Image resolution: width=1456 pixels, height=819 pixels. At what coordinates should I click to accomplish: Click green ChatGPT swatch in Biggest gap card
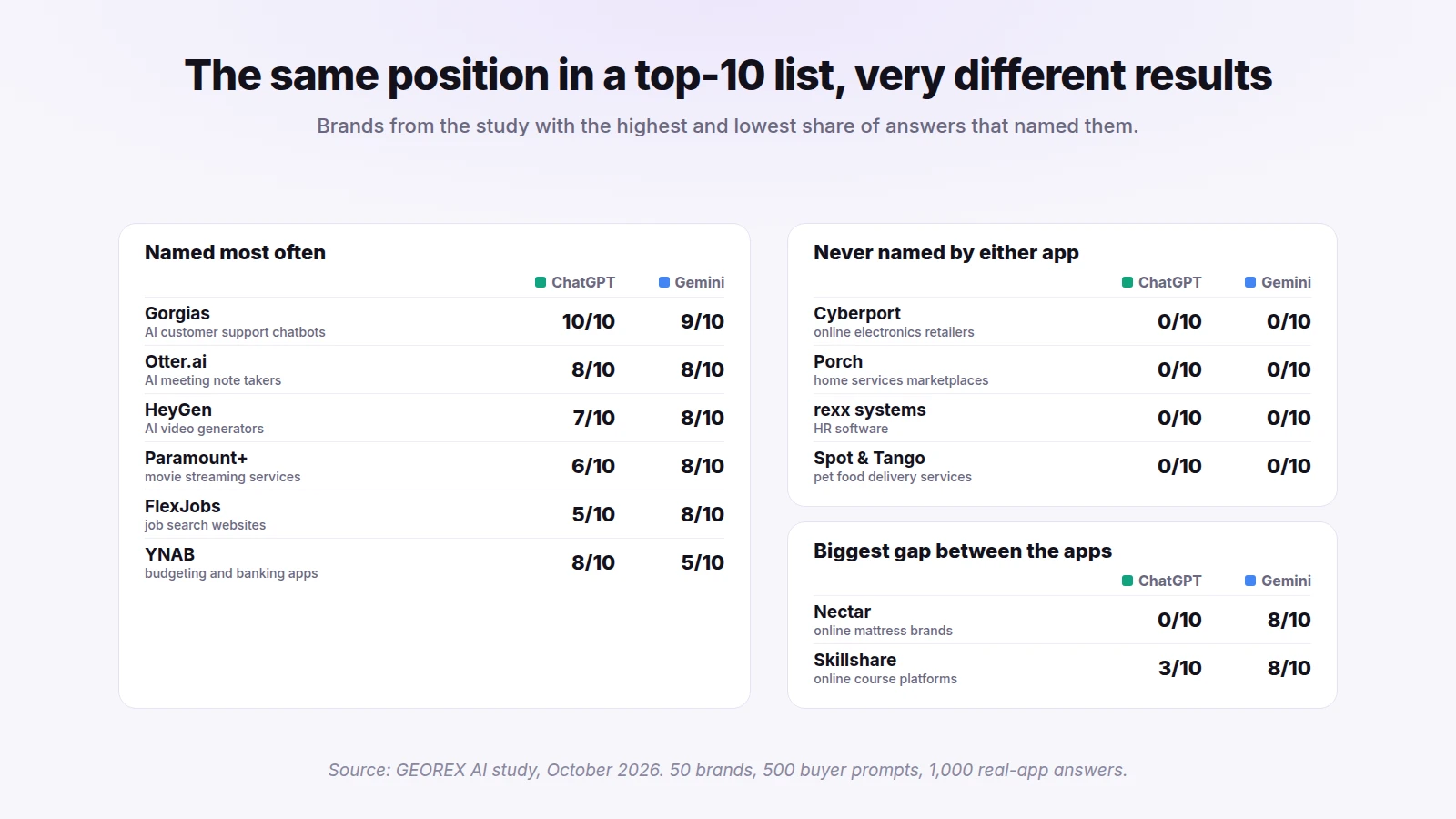tap(1127, 581)
